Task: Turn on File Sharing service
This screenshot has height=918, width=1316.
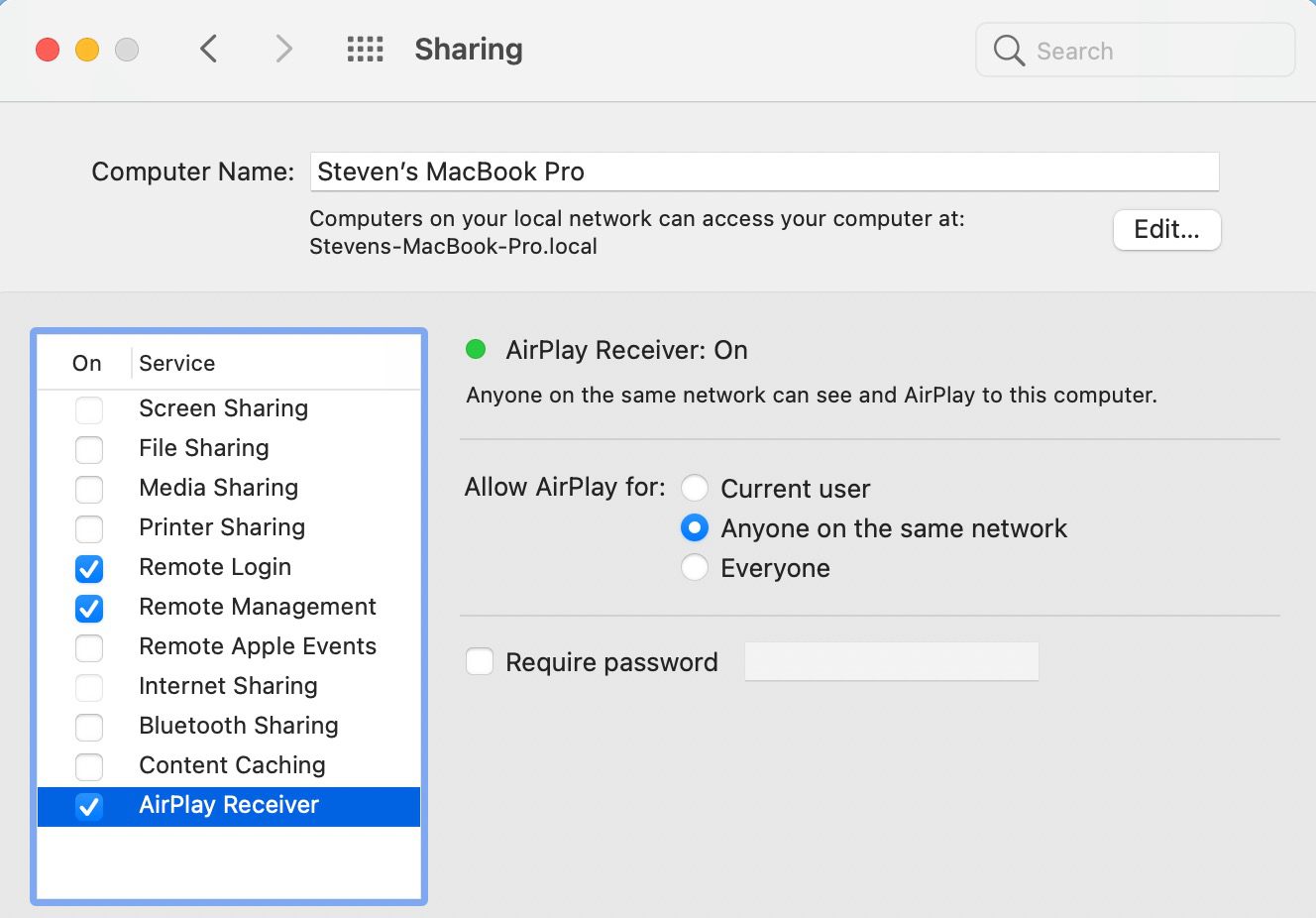Action: (89, 449)
